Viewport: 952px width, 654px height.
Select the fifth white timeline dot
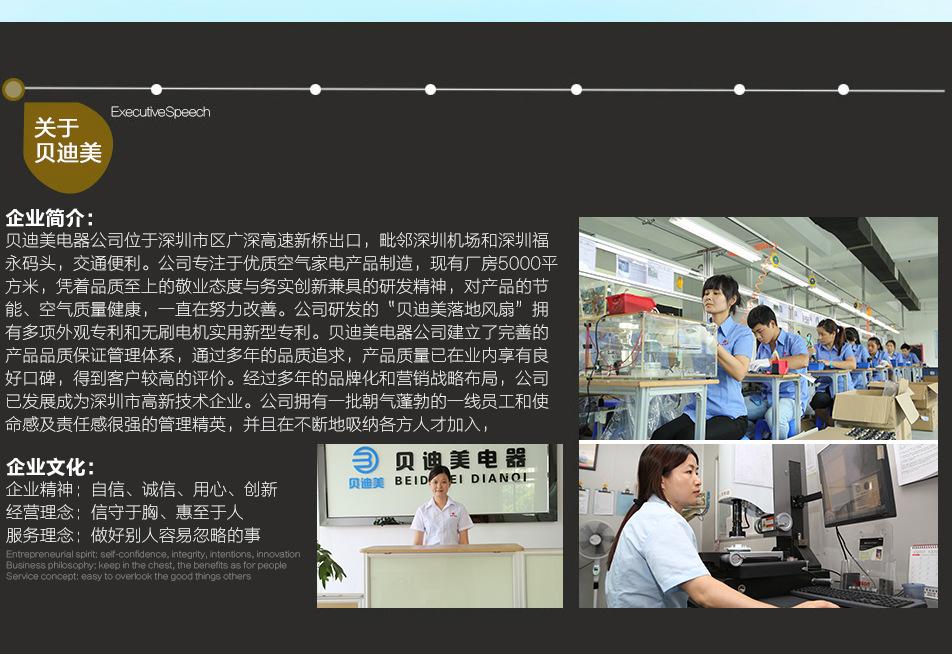[739, 90]
